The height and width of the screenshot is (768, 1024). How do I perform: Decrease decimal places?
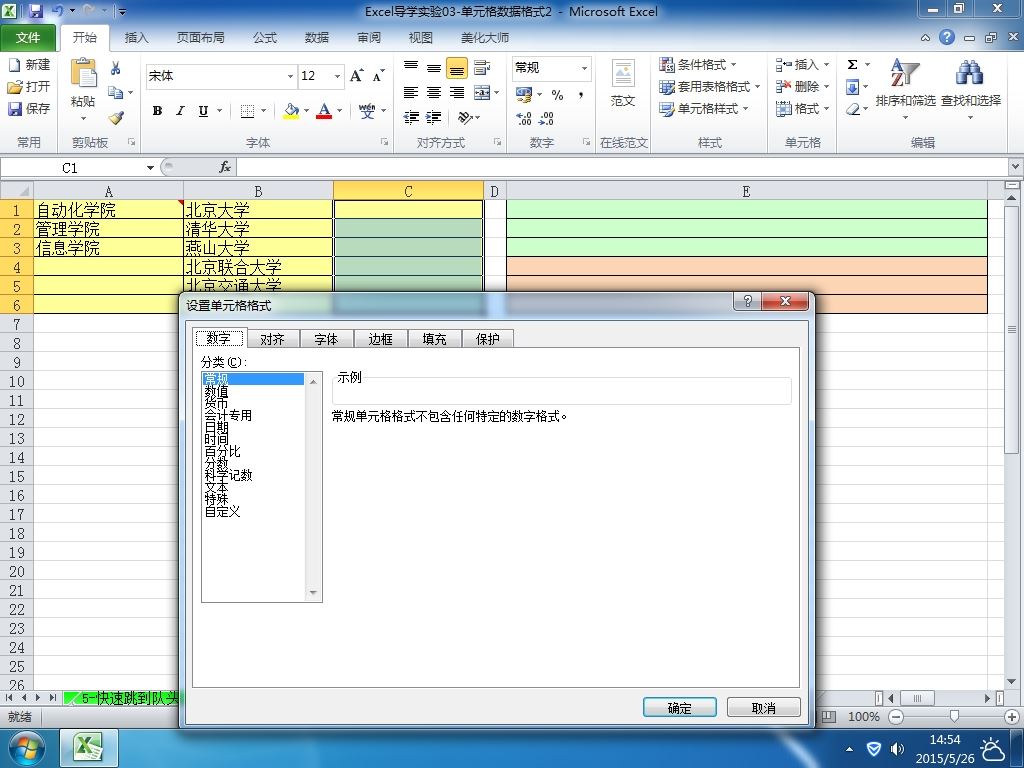tap(547, 118)
